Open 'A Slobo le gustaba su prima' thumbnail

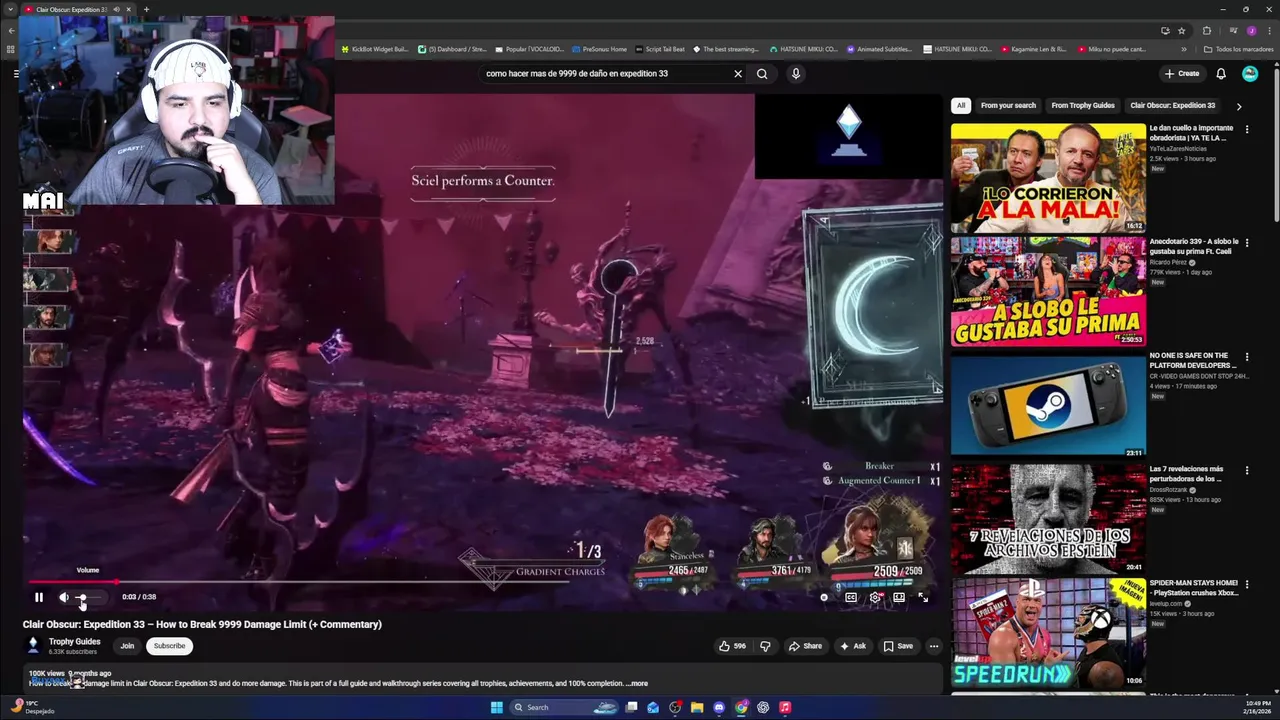point(1048,291)
